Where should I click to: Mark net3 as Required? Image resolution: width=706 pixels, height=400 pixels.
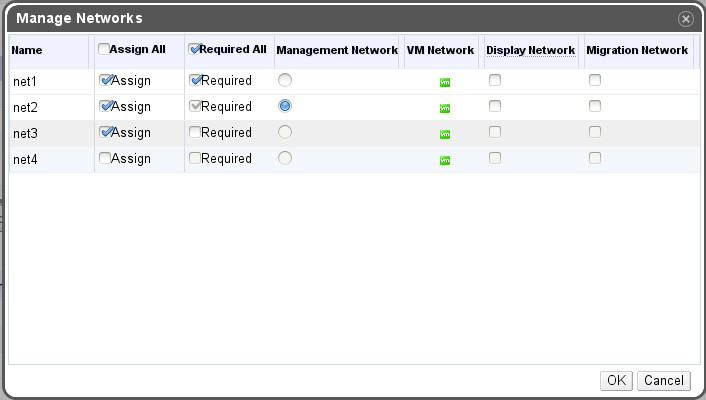point(195,132)
